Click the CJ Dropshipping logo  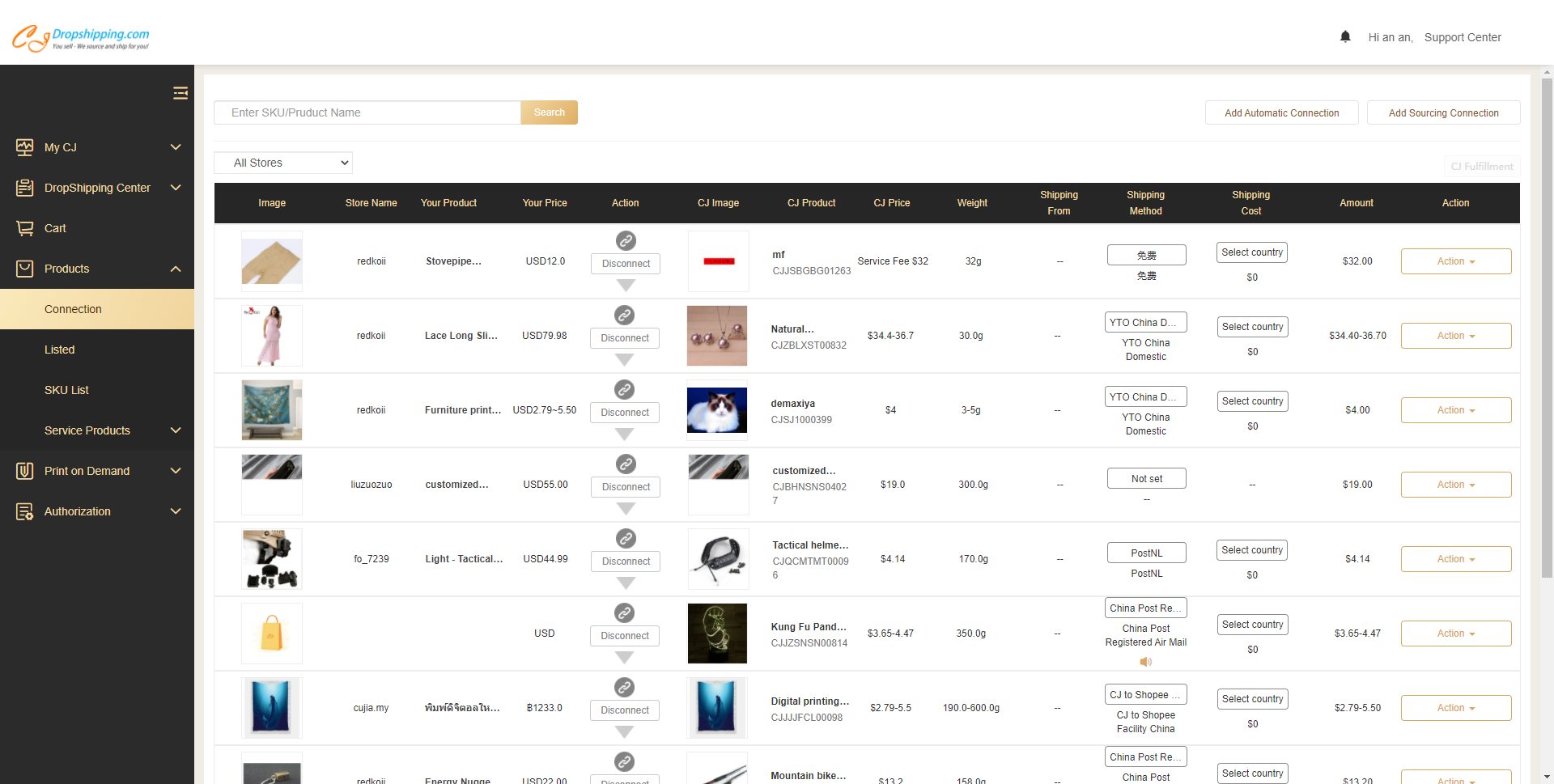81,37
